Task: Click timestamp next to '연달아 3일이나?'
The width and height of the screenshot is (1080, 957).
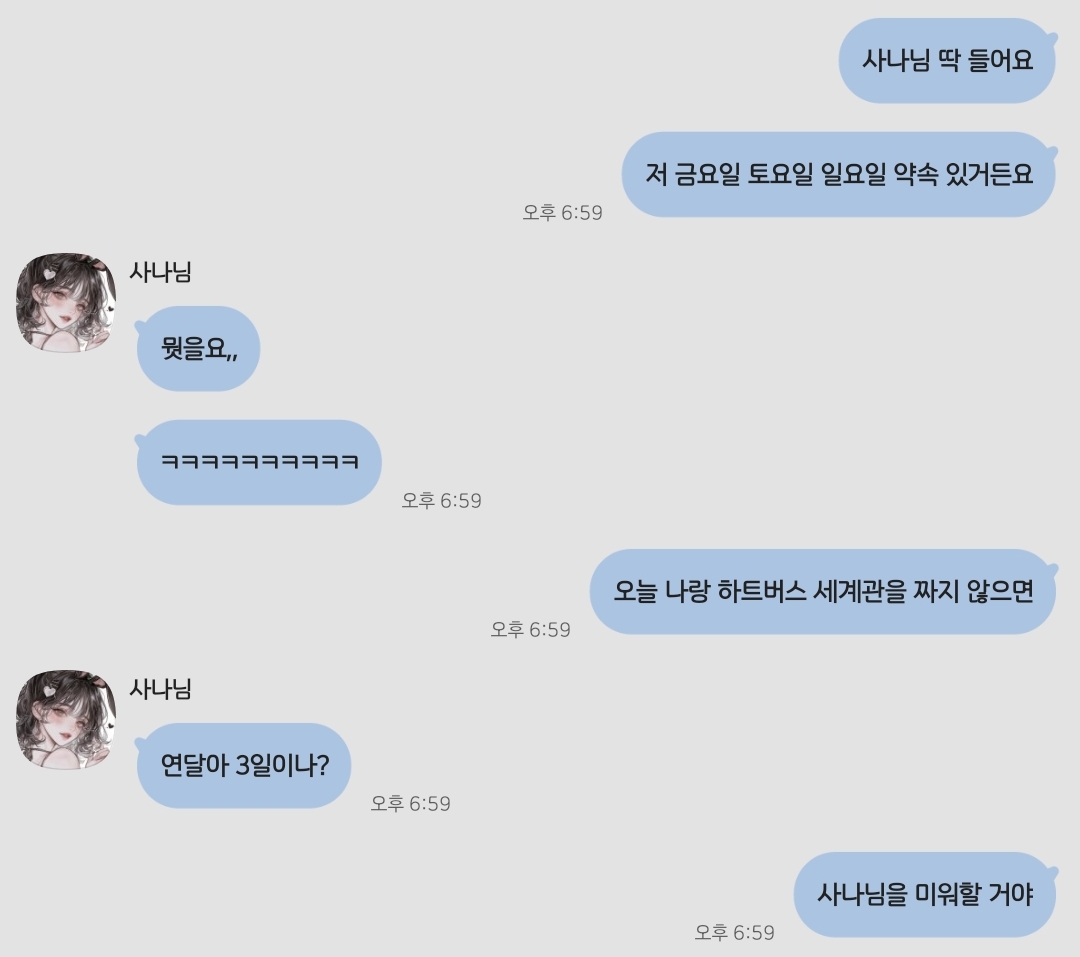Action: (x=411, y=803)
